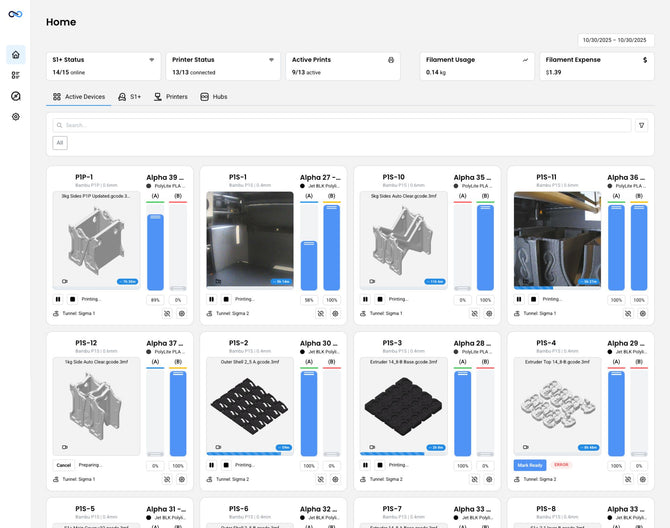The image size is (670, 528).
Task: Click the compass icon in sidebar
Action: click(x=15, y=96)
